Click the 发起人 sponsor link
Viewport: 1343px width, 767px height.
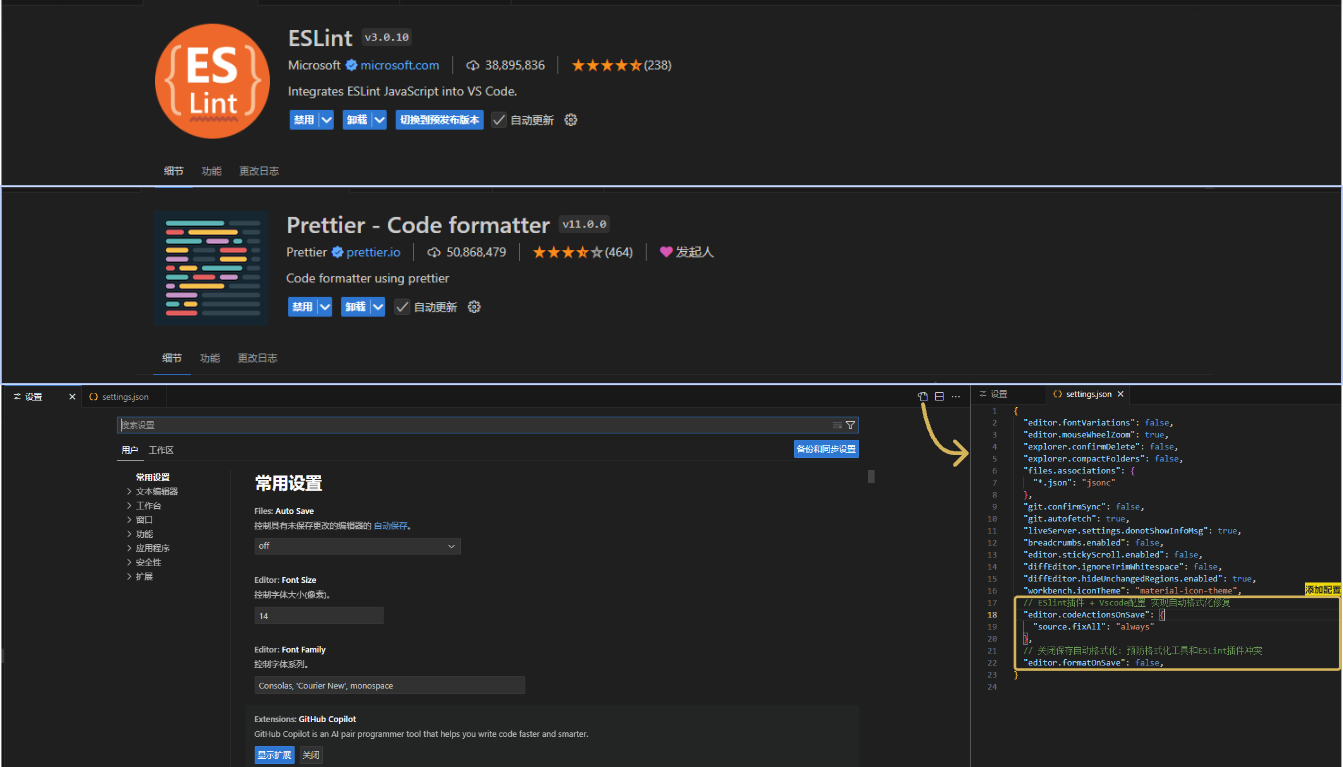pos(695,252)
